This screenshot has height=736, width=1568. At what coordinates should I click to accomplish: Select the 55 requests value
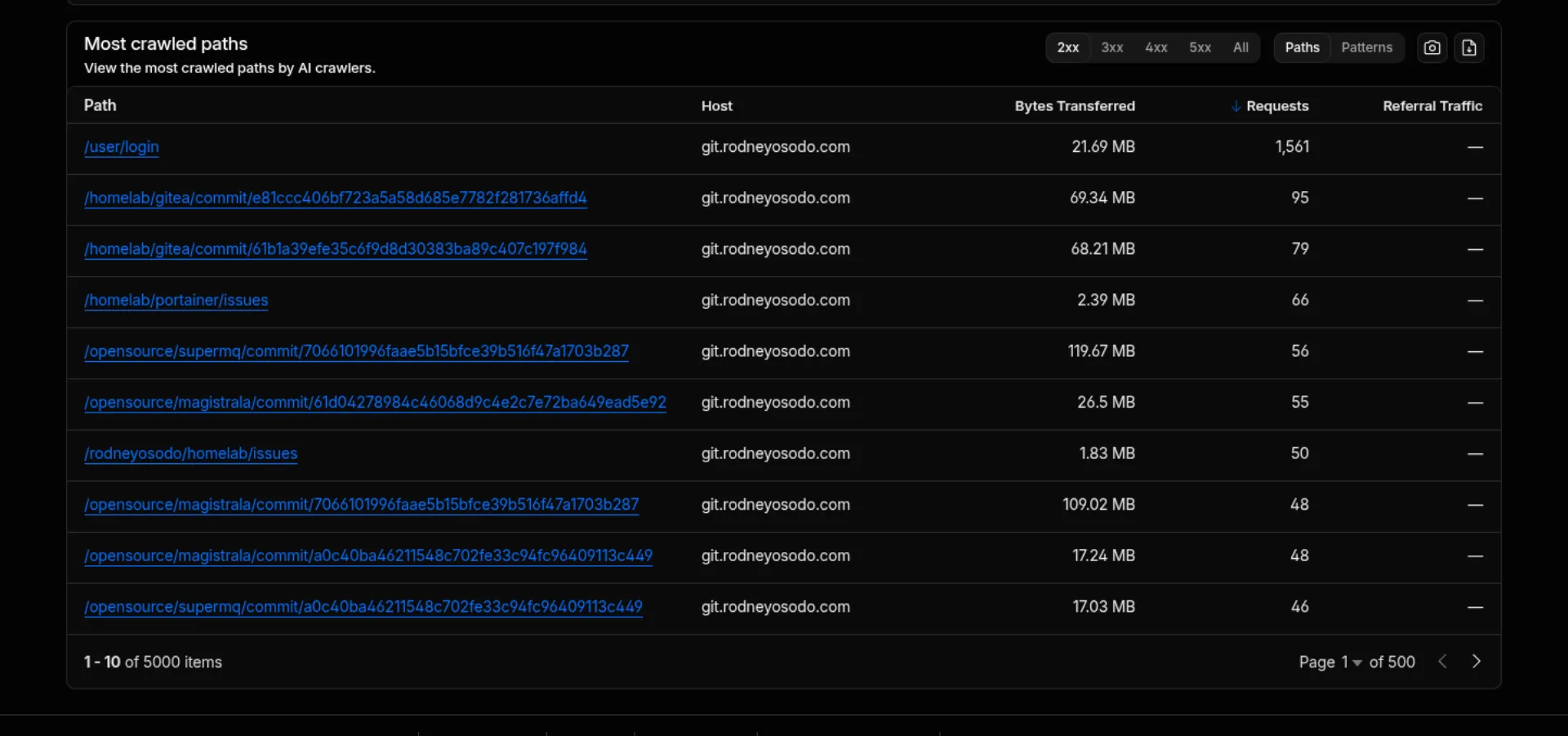(x=1300, y=403)
